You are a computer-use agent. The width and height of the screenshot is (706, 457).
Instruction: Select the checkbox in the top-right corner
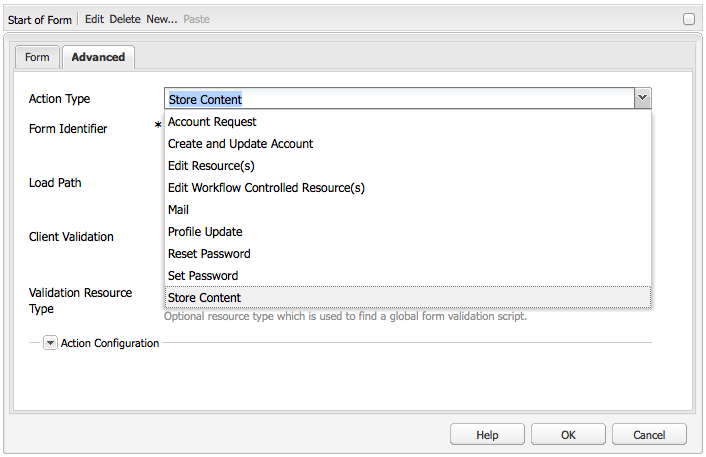(689, 19)
